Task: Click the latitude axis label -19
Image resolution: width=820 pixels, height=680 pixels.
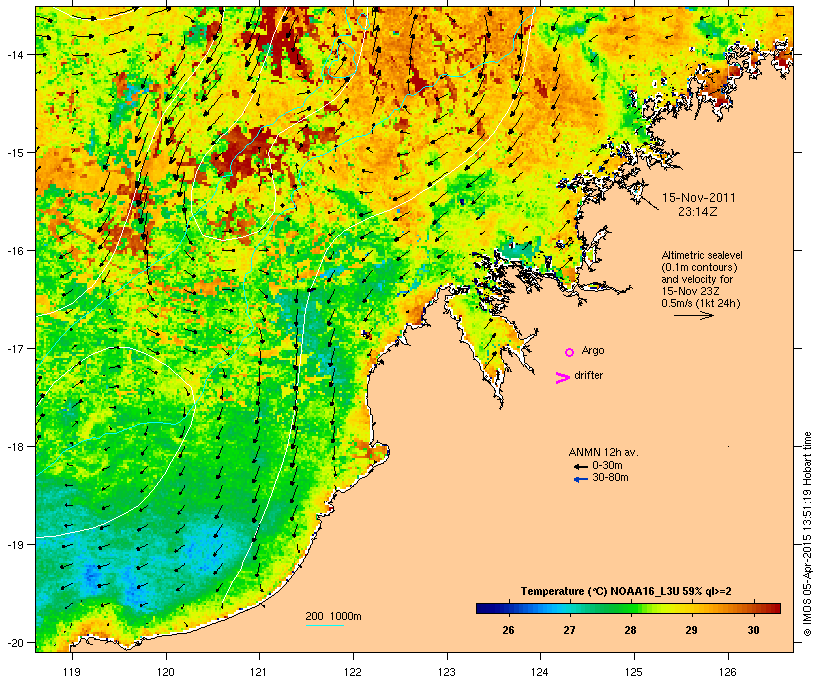Action: click(x=15, y=545)
